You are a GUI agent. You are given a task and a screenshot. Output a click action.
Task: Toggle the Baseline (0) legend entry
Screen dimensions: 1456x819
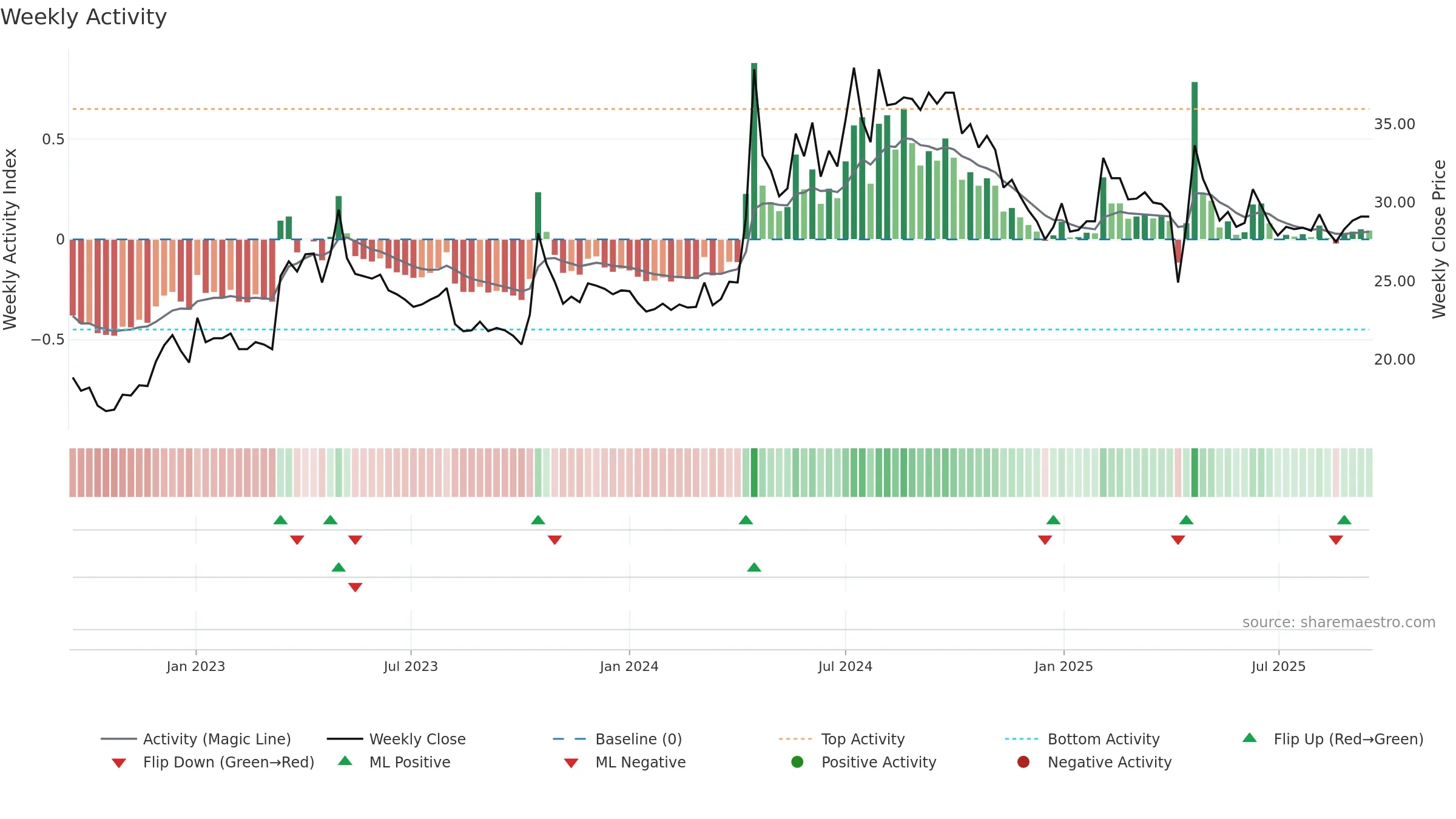[x=618, y=739]
